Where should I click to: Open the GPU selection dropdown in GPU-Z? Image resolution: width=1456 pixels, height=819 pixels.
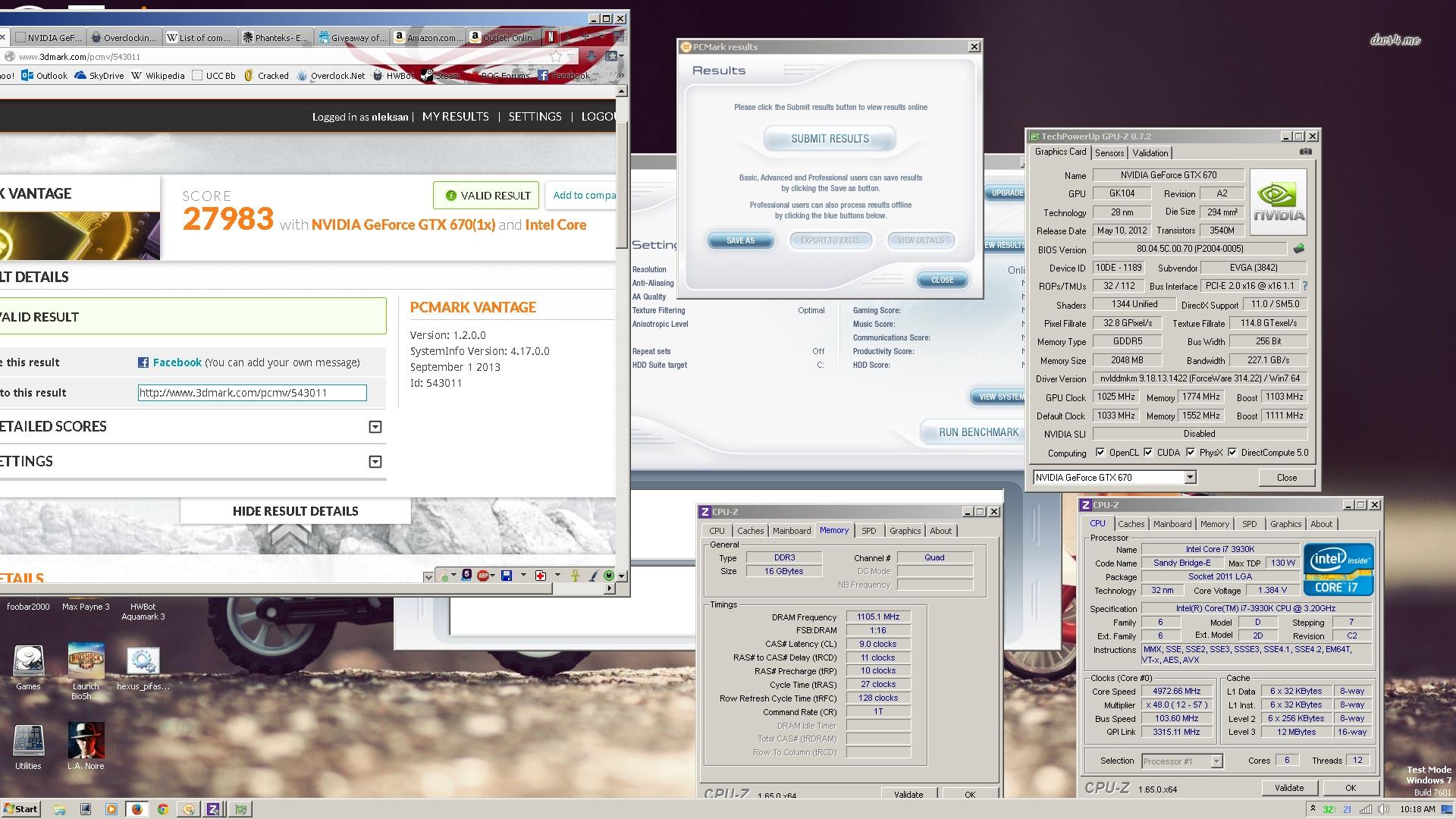[x=1190, y=477]
